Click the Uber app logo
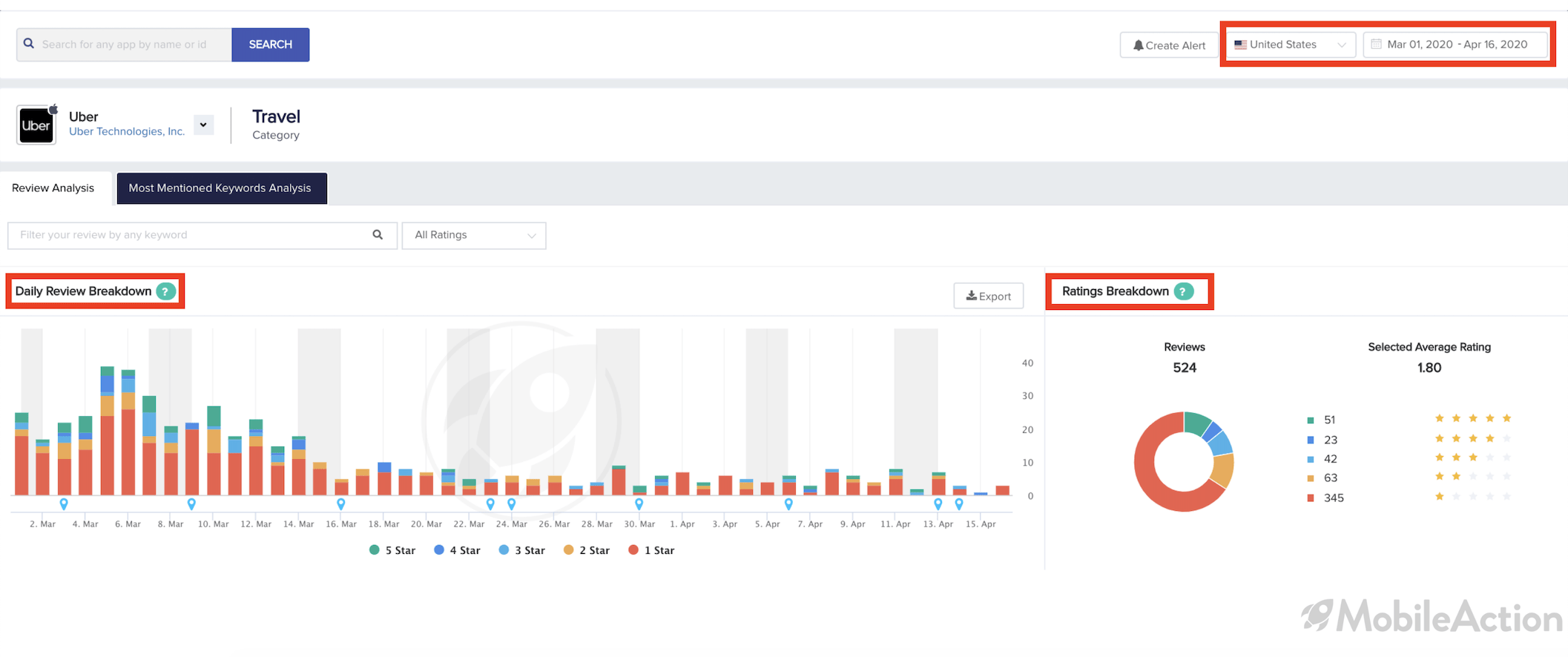 [36, 125]
